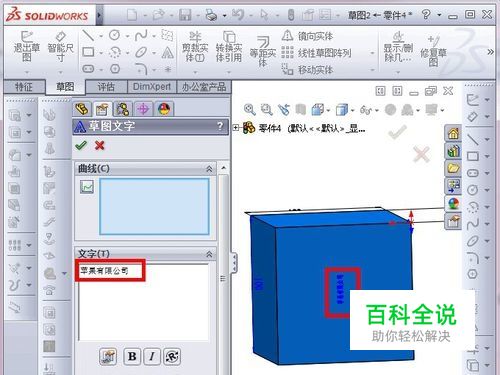Image resolution: width=500 pixels, height=375 pixels.
Task: Click the Sketch Text (A) tool in ribbon
Action: point(168,52)
